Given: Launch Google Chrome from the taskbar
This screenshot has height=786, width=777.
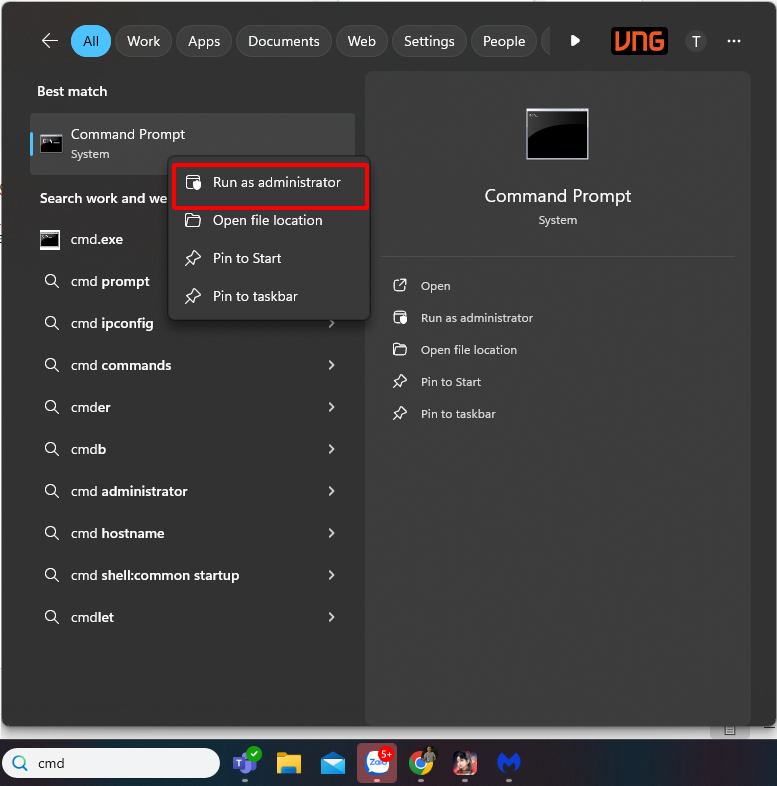Looking at the screenshot, I should point(422,763).
